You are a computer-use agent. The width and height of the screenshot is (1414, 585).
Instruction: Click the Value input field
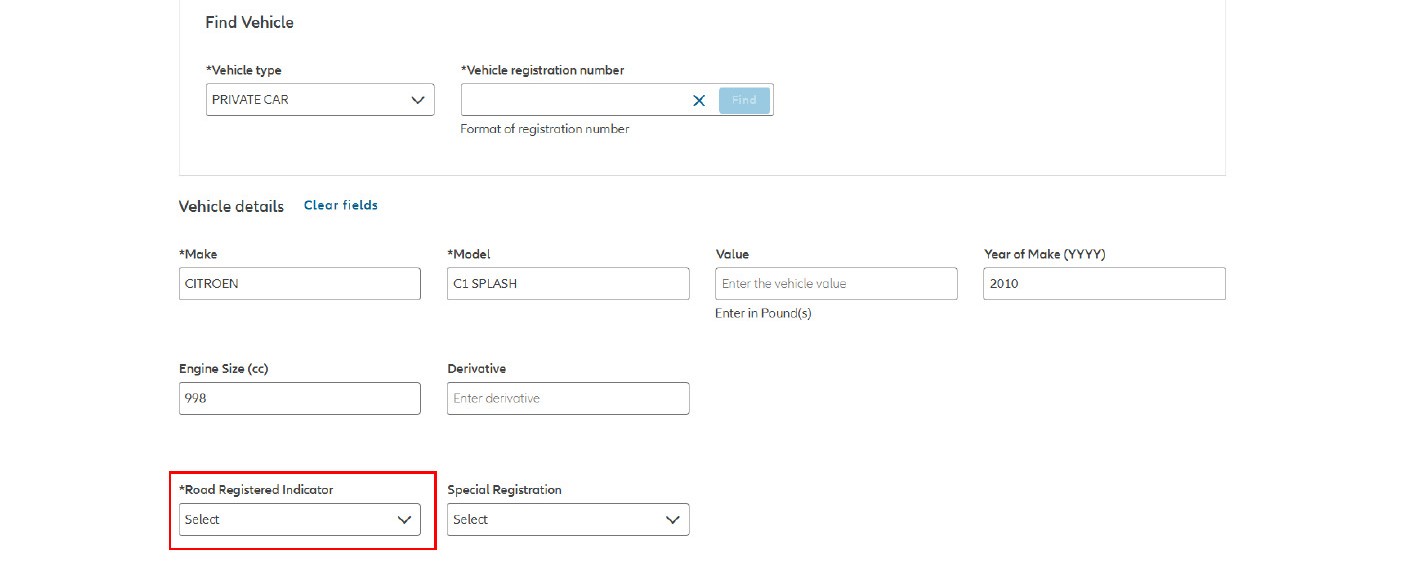coord(836,283)
